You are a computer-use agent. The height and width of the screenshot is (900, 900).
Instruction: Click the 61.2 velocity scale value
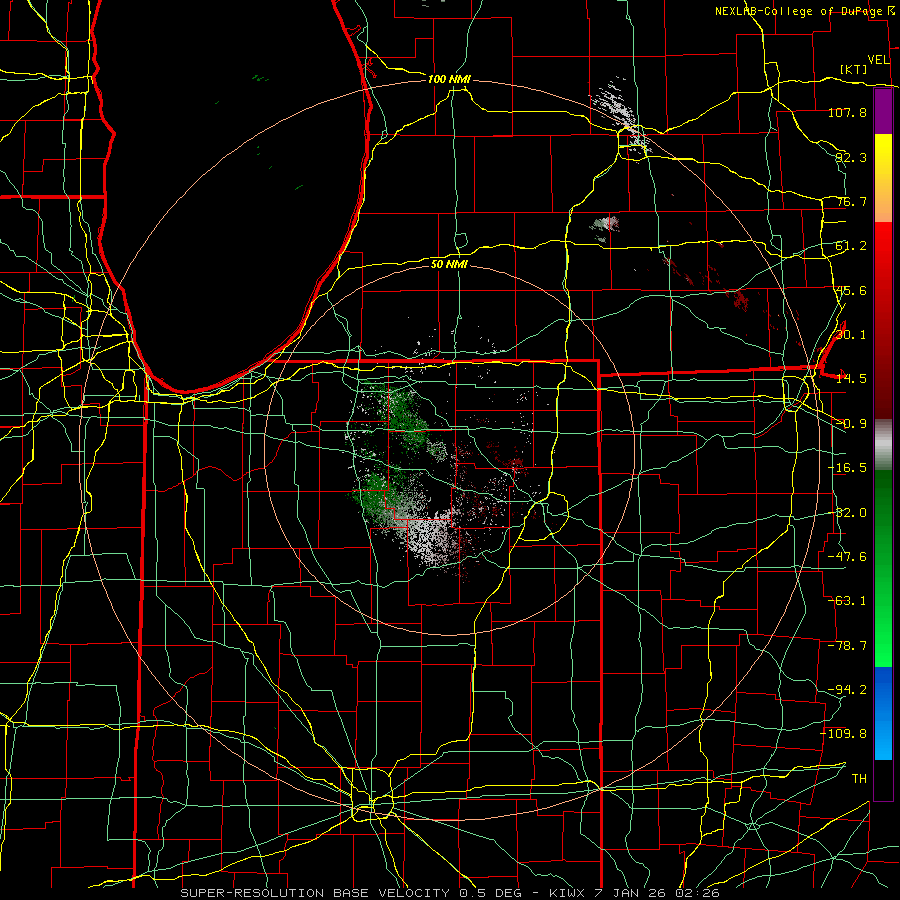click(x=851, y=246)
